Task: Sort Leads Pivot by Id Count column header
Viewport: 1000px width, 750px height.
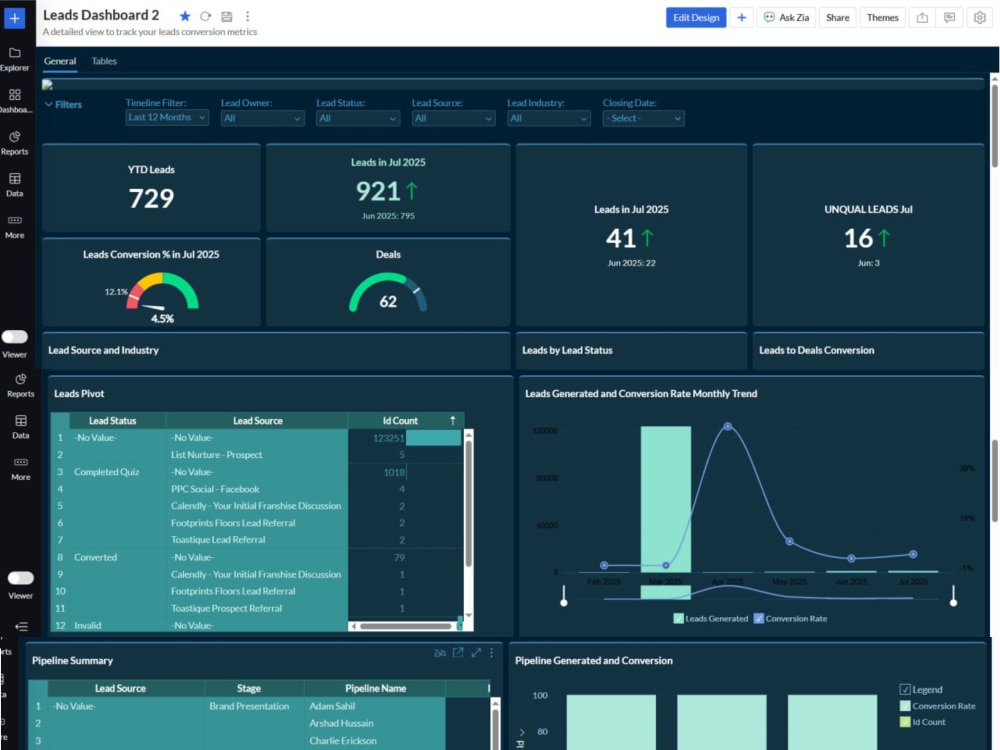Action: (400, 421)
